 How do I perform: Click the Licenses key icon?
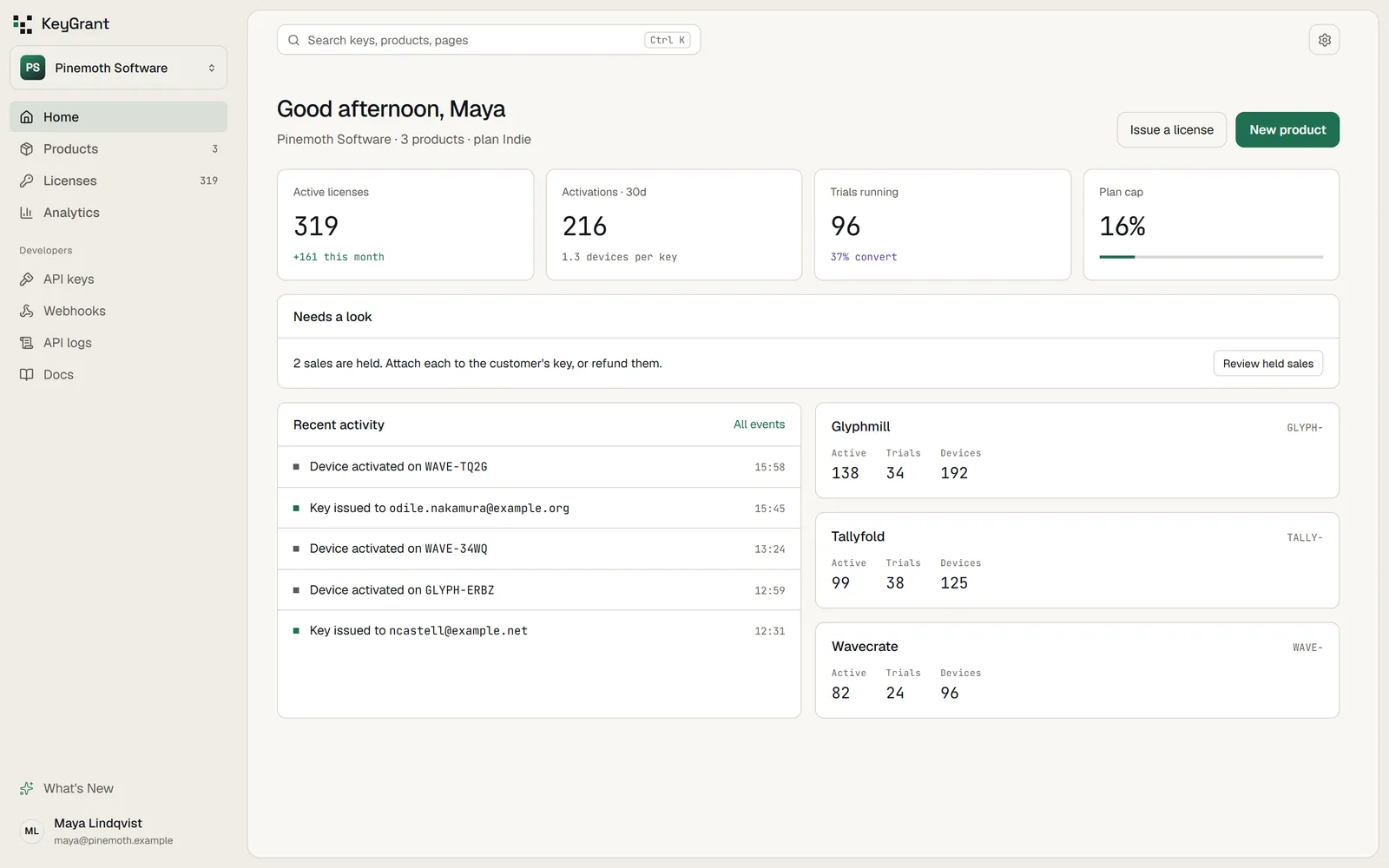click(27, 181)
